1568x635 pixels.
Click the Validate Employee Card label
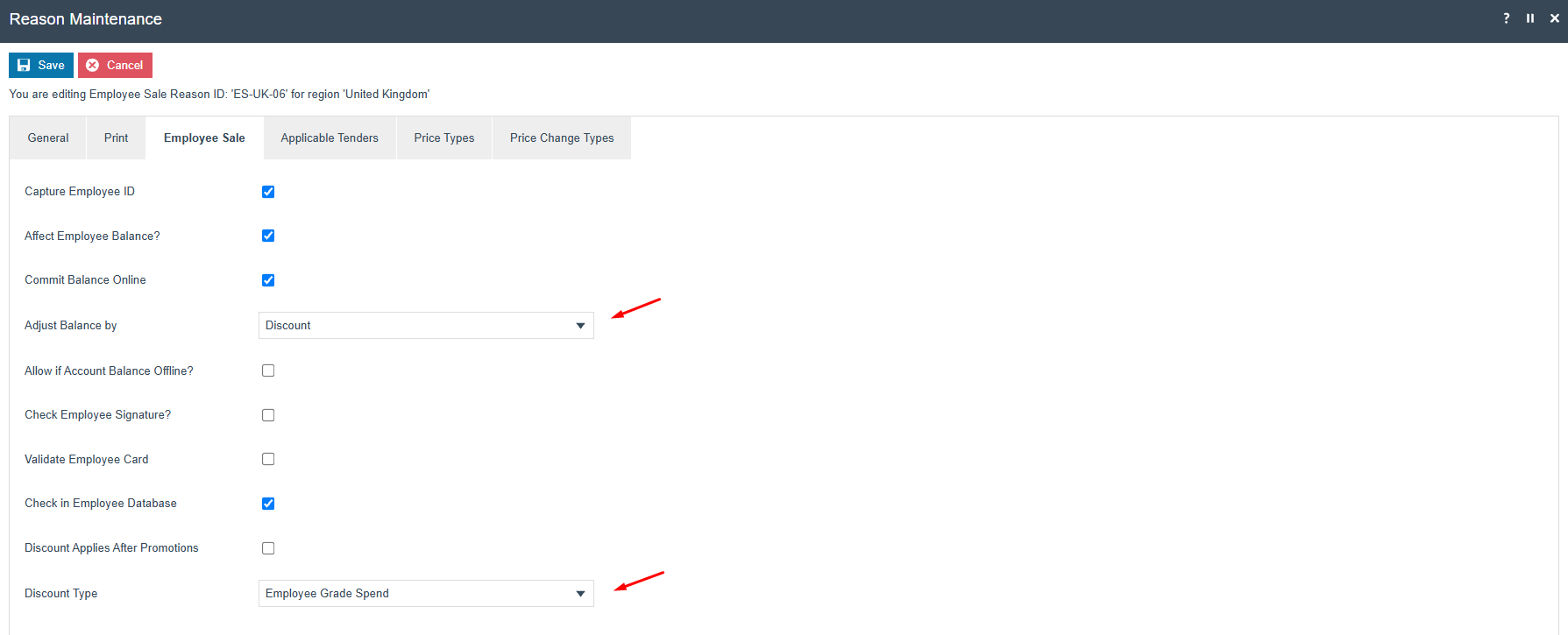coord(87,459)
